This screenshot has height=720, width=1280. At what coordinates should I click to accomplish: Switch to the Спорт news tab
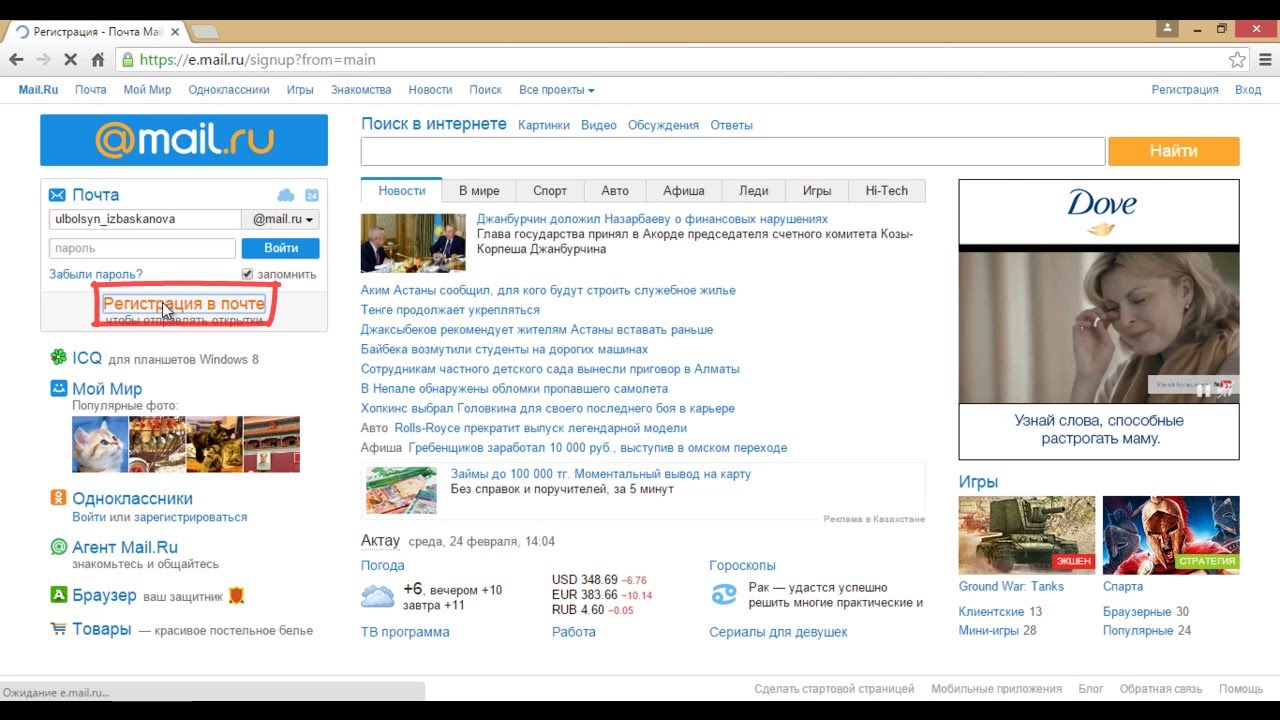pos(550,191)
